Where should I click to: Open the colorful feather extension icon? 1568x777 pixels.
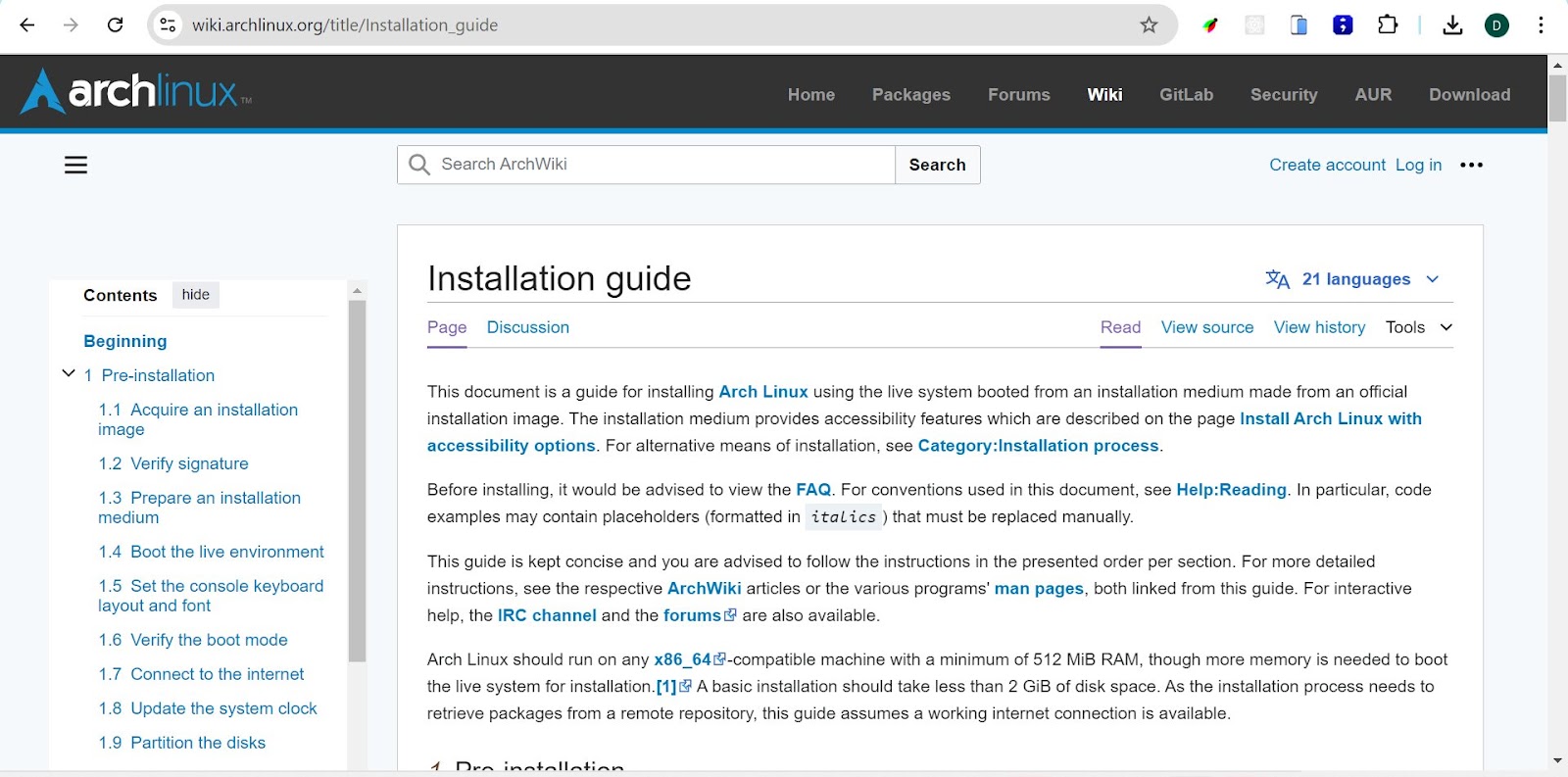(1211, 25)
